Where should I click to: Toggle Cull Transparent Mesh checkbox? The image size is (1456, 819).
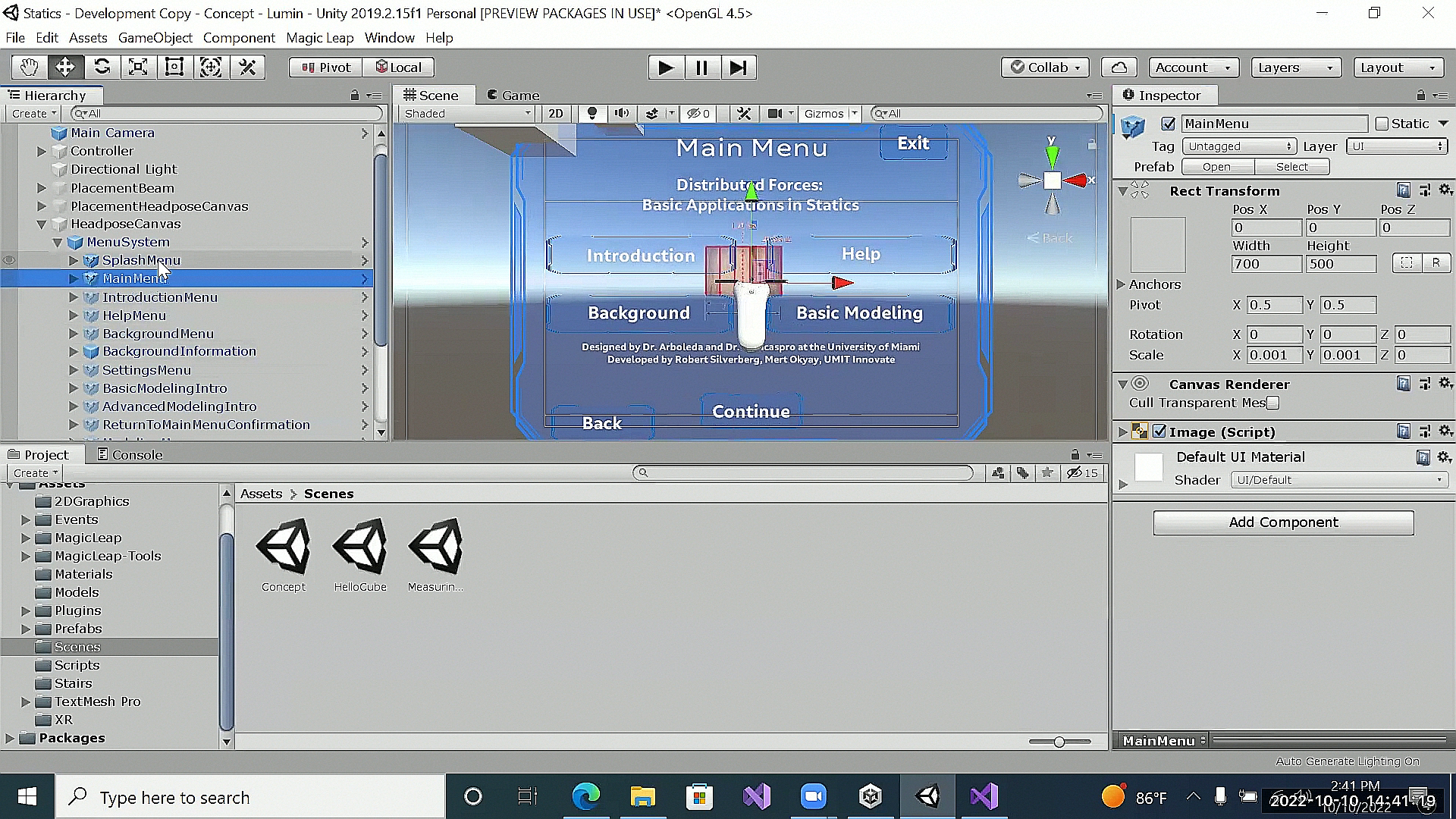(x=1273, y=403)
